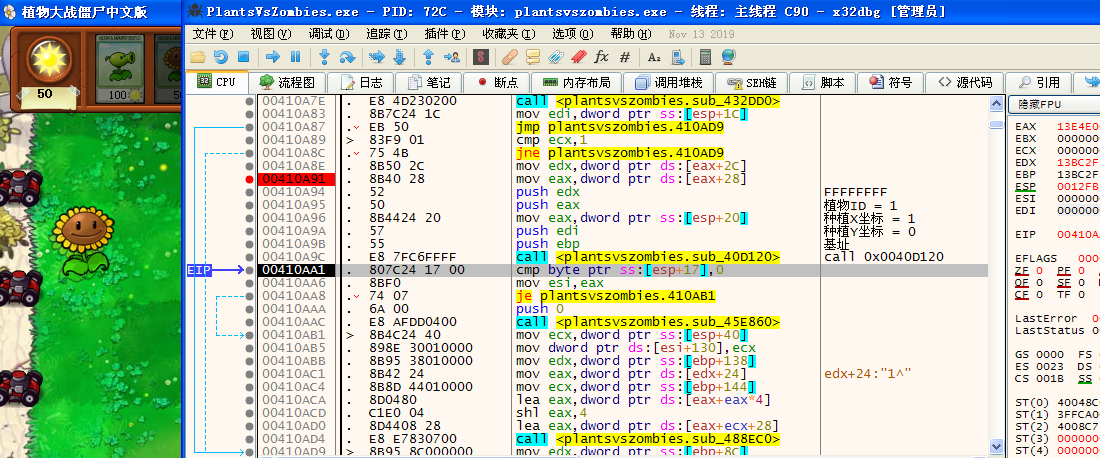
Task: Toggle breakpoint dot at address 00410AC4
Action: click(250, 386)
